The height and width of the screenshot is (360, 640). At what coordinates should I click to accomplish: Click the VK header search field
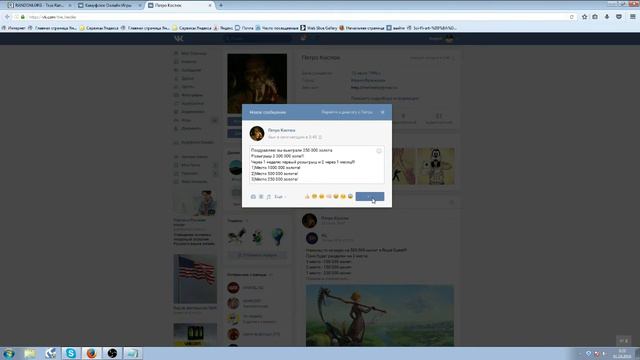258,38
